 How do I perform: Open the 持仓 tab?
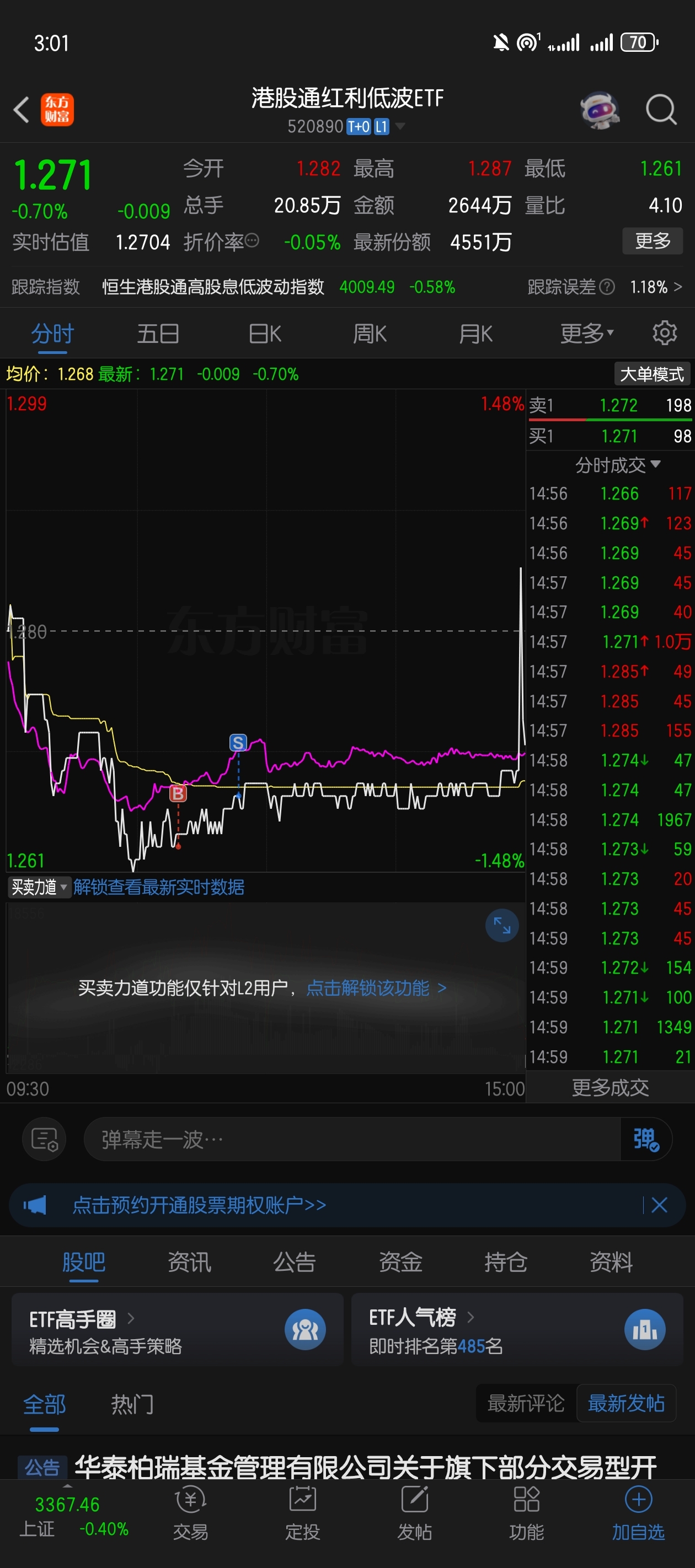(506, 1262)
